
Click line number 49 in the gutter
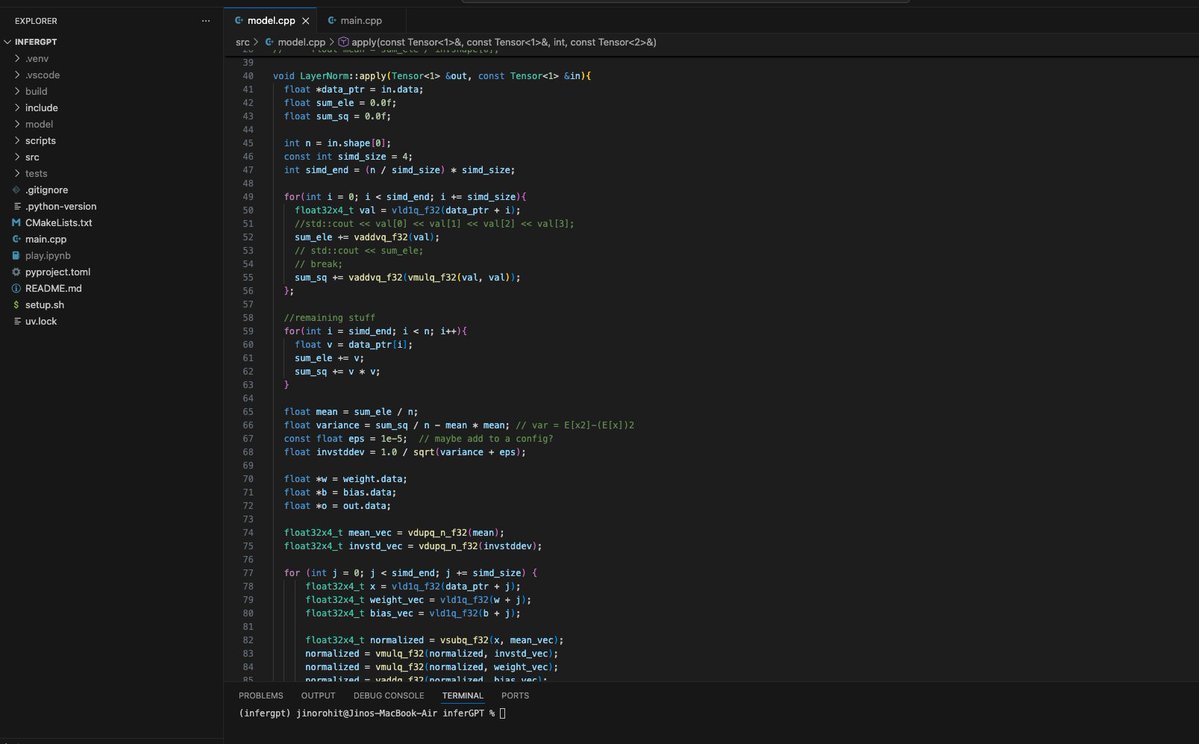[248, 197]
